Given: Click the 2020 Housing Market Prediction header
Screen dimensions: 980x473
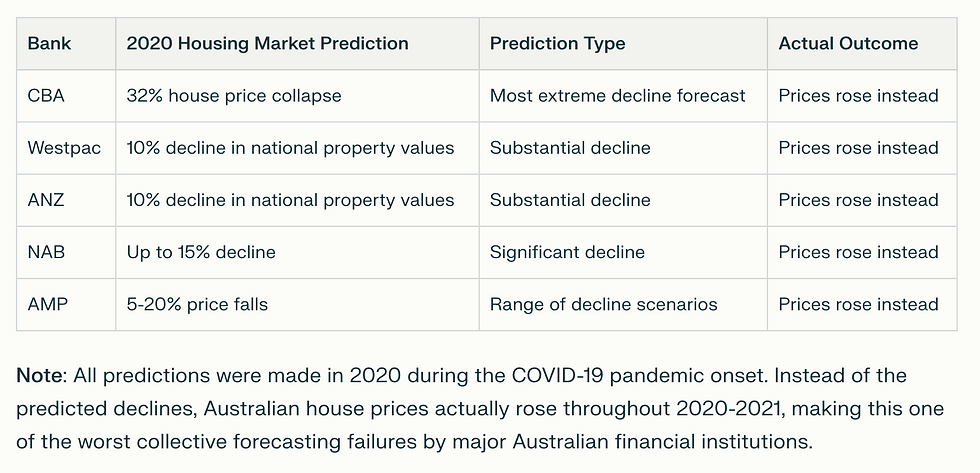Looking at the screenshot, I should coord(267,44).
